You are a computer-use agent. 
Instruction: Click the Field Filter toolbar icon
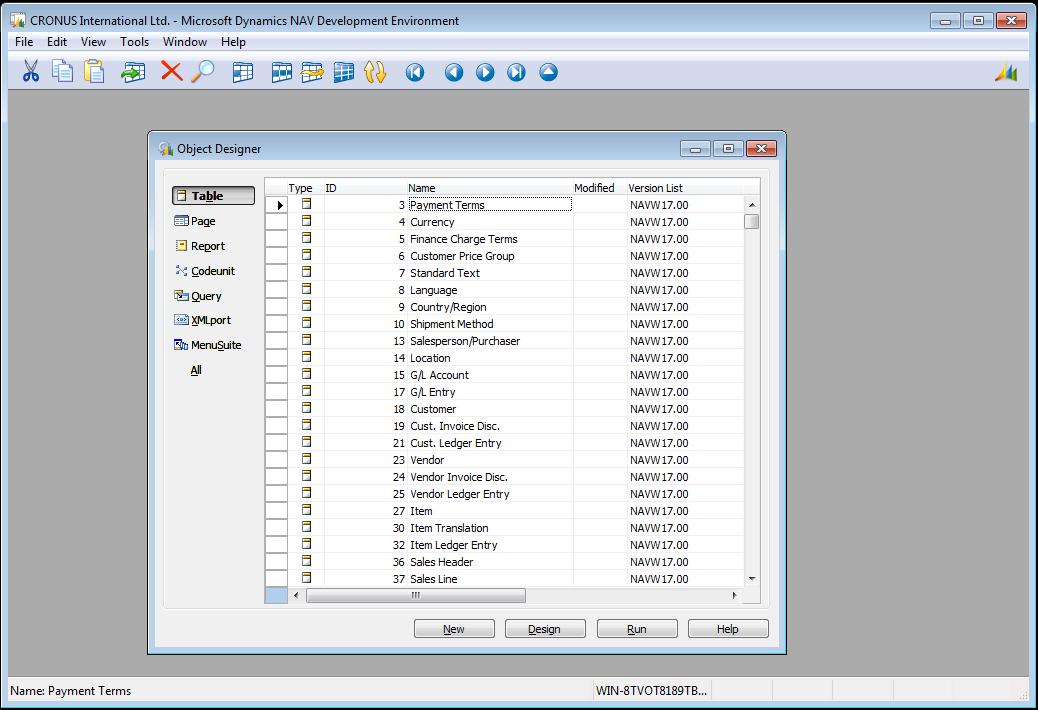point(281,72)
